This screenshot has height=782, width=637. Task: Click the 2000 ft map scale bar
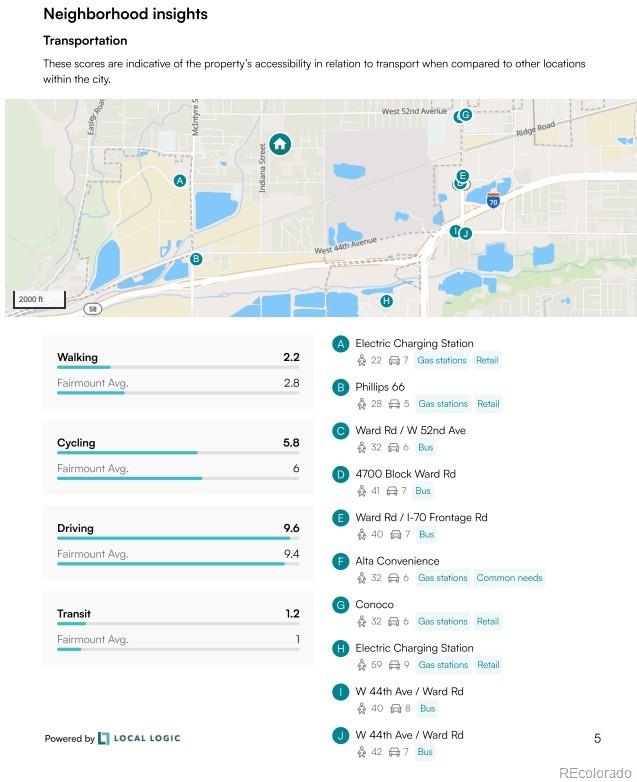tap(39, 299)
